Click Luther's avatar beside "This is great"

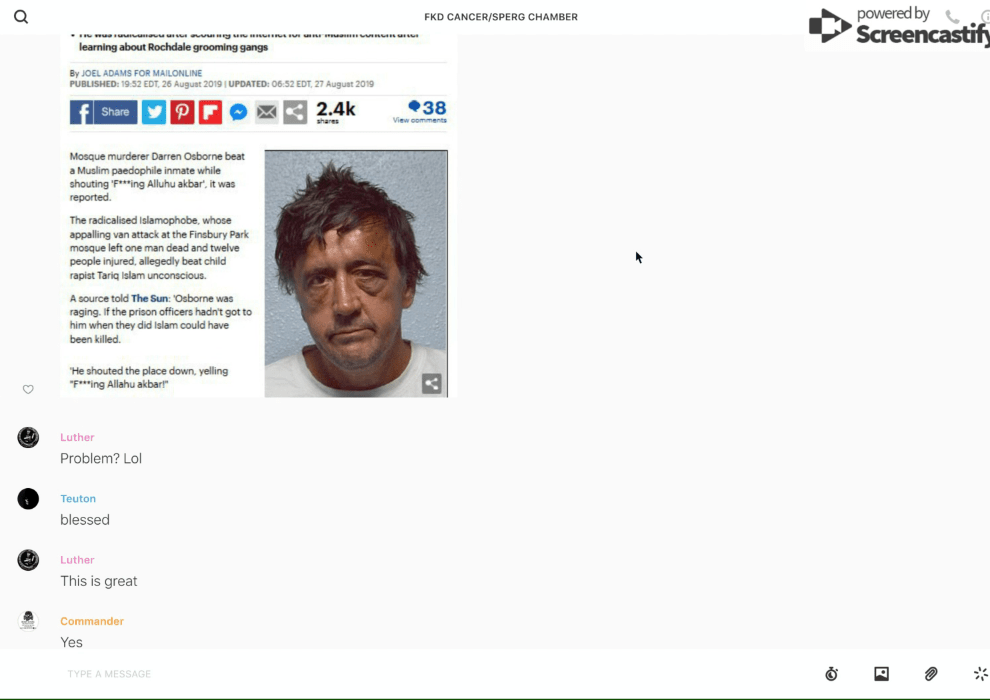(28, 560)
